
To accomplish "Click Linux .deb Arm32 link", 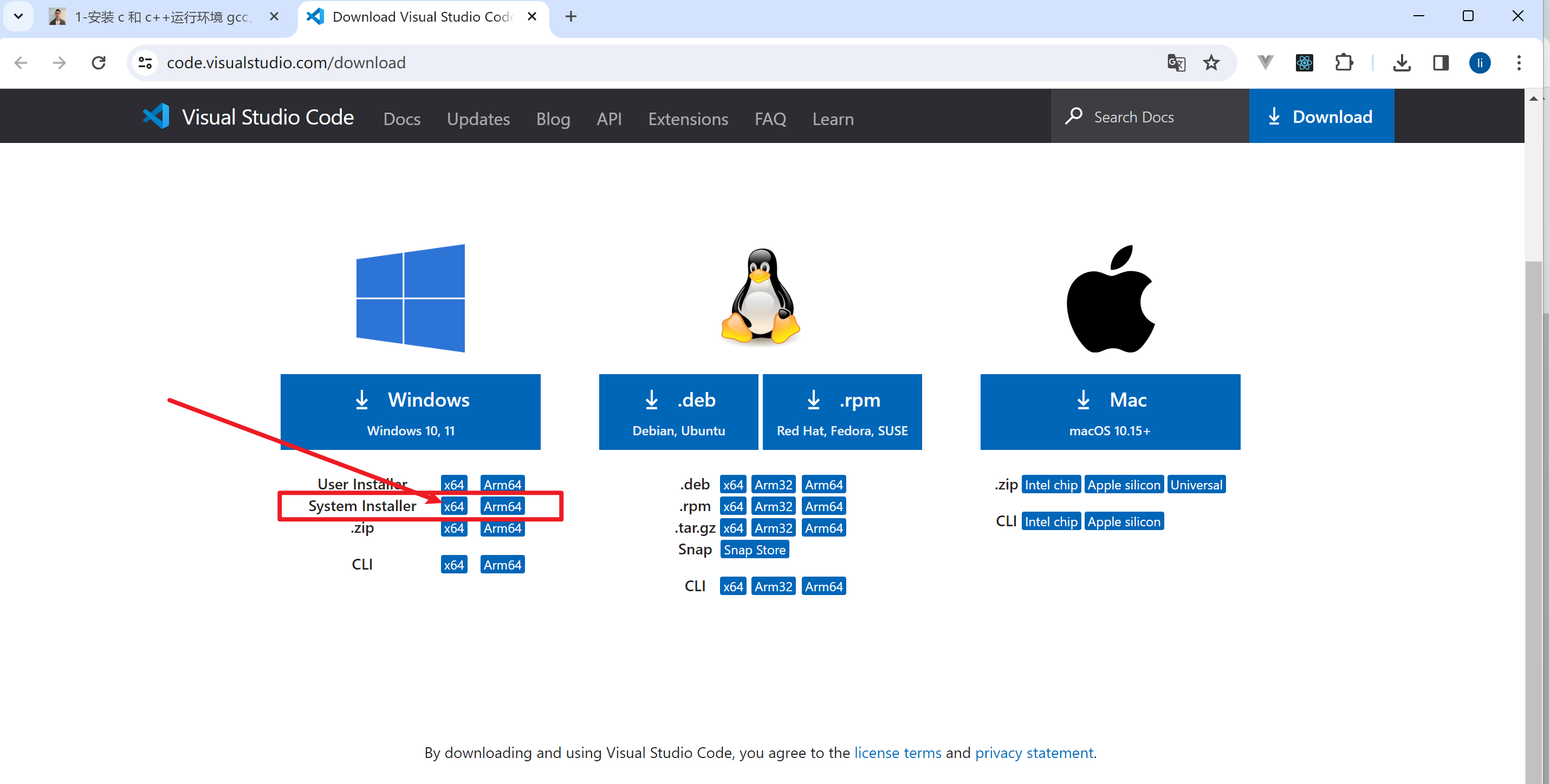I will [x=773, y=485].
